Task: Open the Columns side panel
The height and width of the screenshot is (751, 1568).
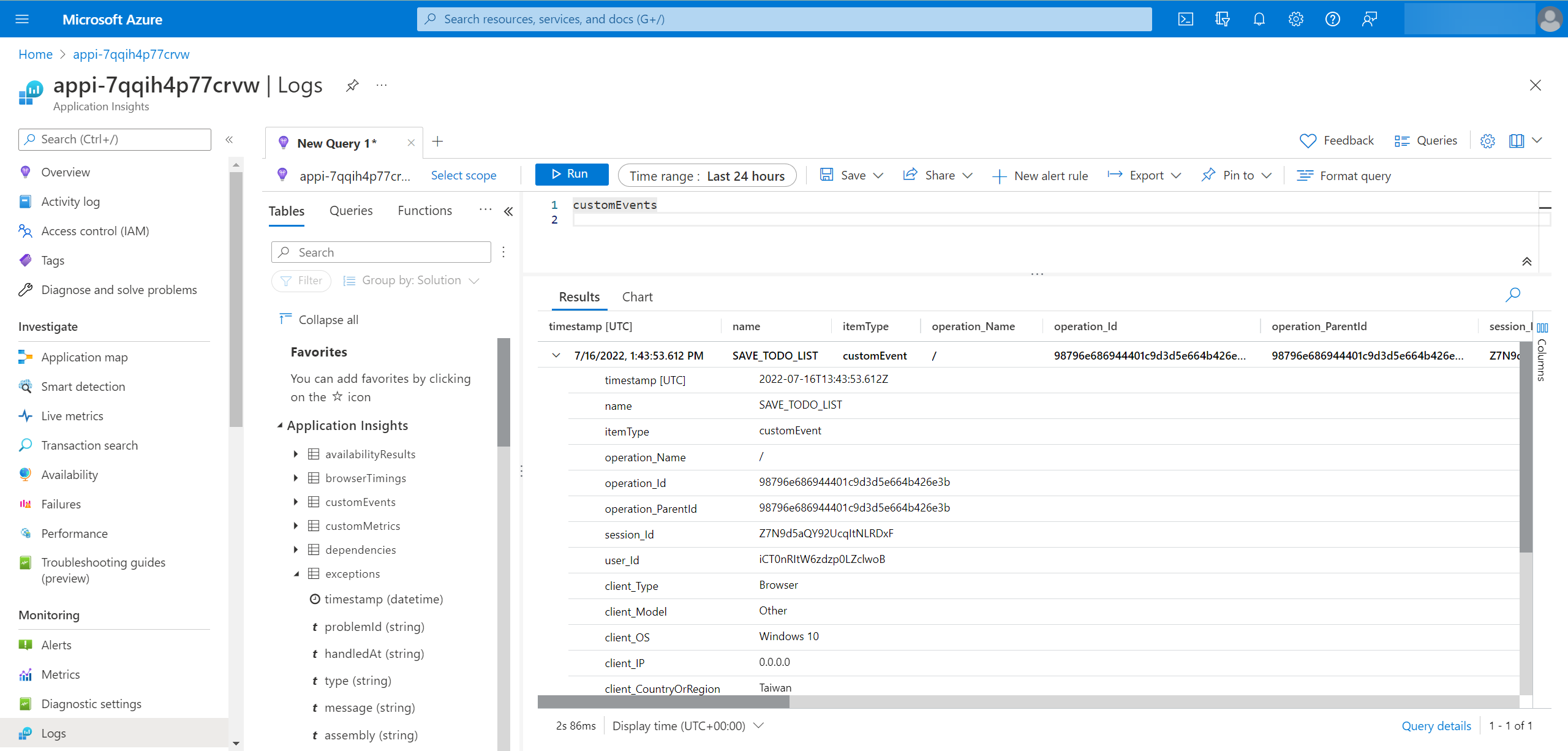Action: [1542, 352]
